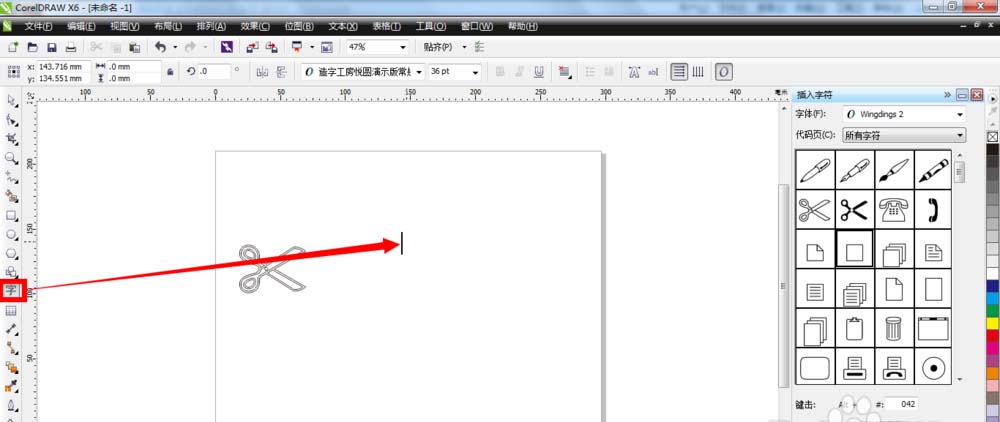Open the 视图(V) menu

124,27
